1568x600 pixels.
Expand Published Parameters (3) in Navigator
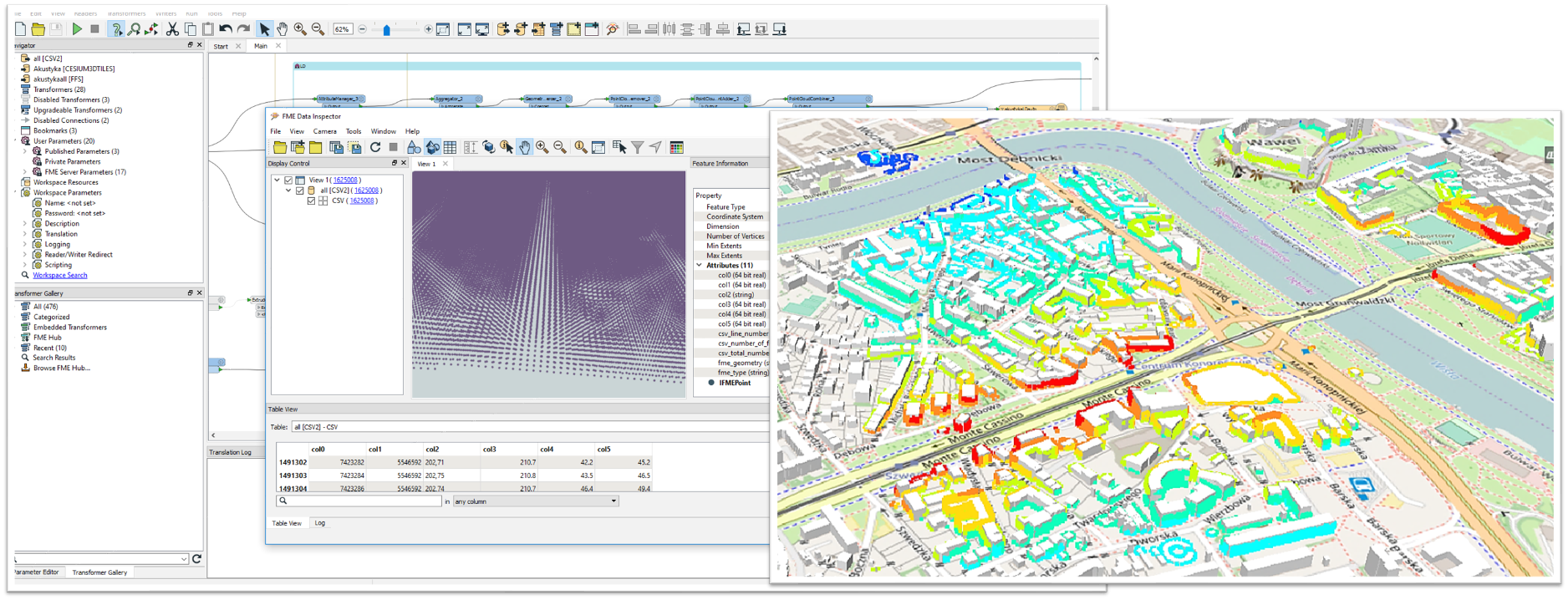pyautogui.click(x=25, y=151)
